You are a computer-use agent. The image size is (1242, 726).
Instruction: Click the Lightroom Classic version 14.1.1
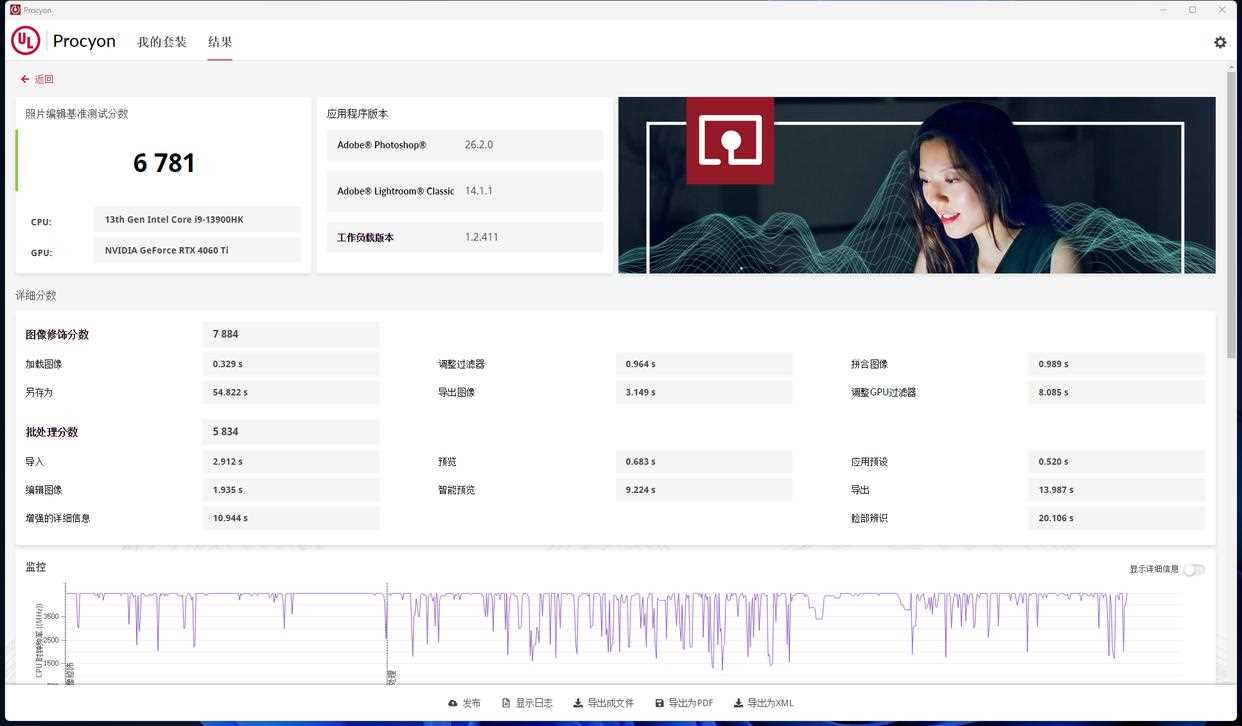click(x=479, y=191)
